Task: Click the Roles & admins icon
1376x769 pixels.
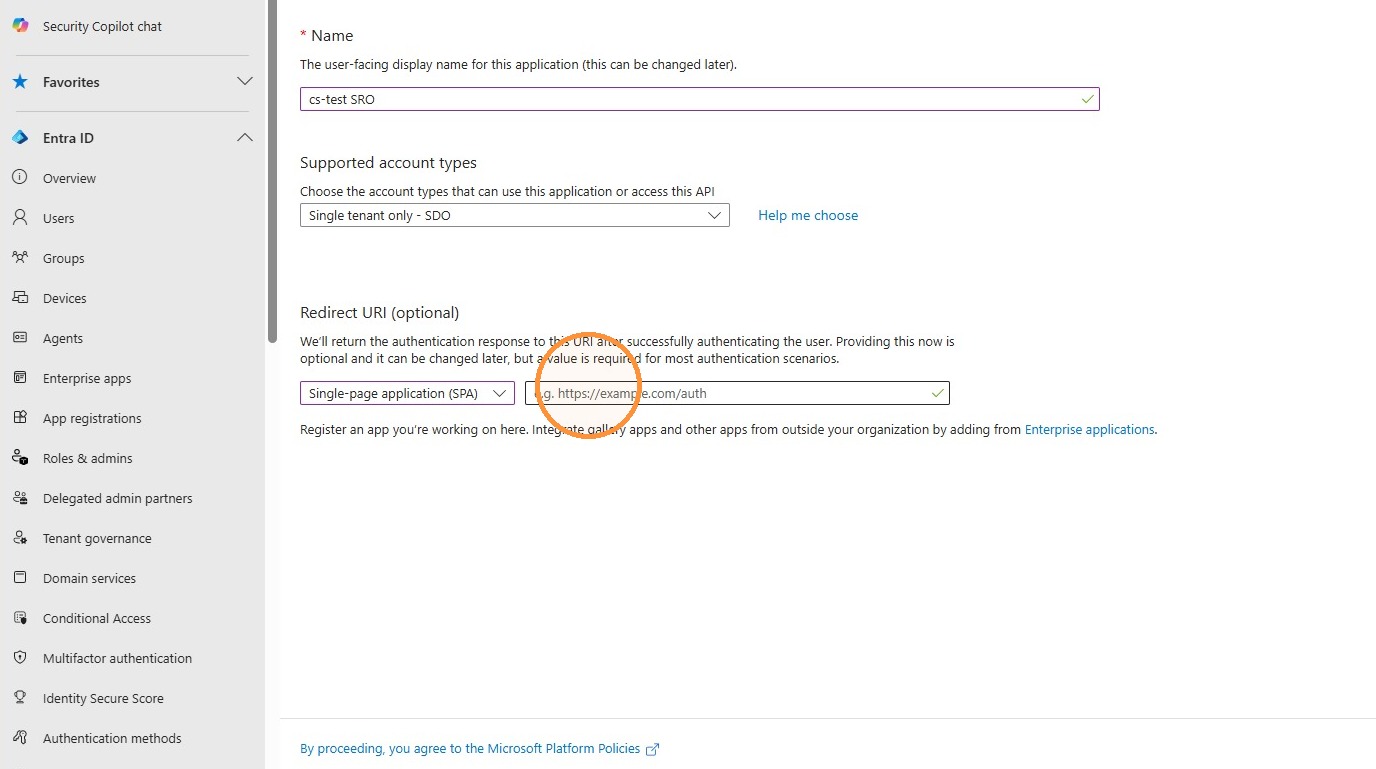Action: click(20, 458)
